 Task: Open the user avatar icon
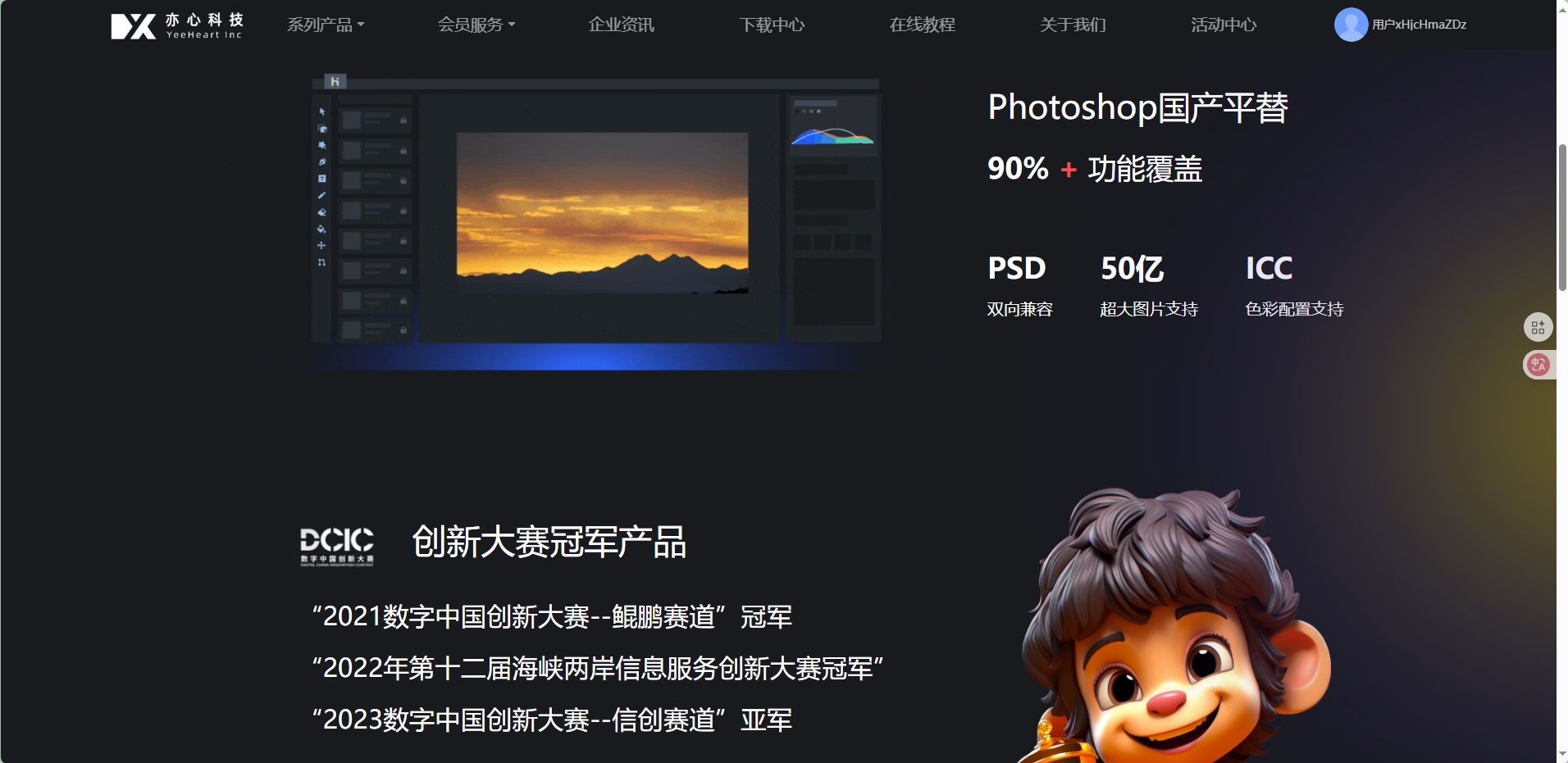coord(1351,25)
